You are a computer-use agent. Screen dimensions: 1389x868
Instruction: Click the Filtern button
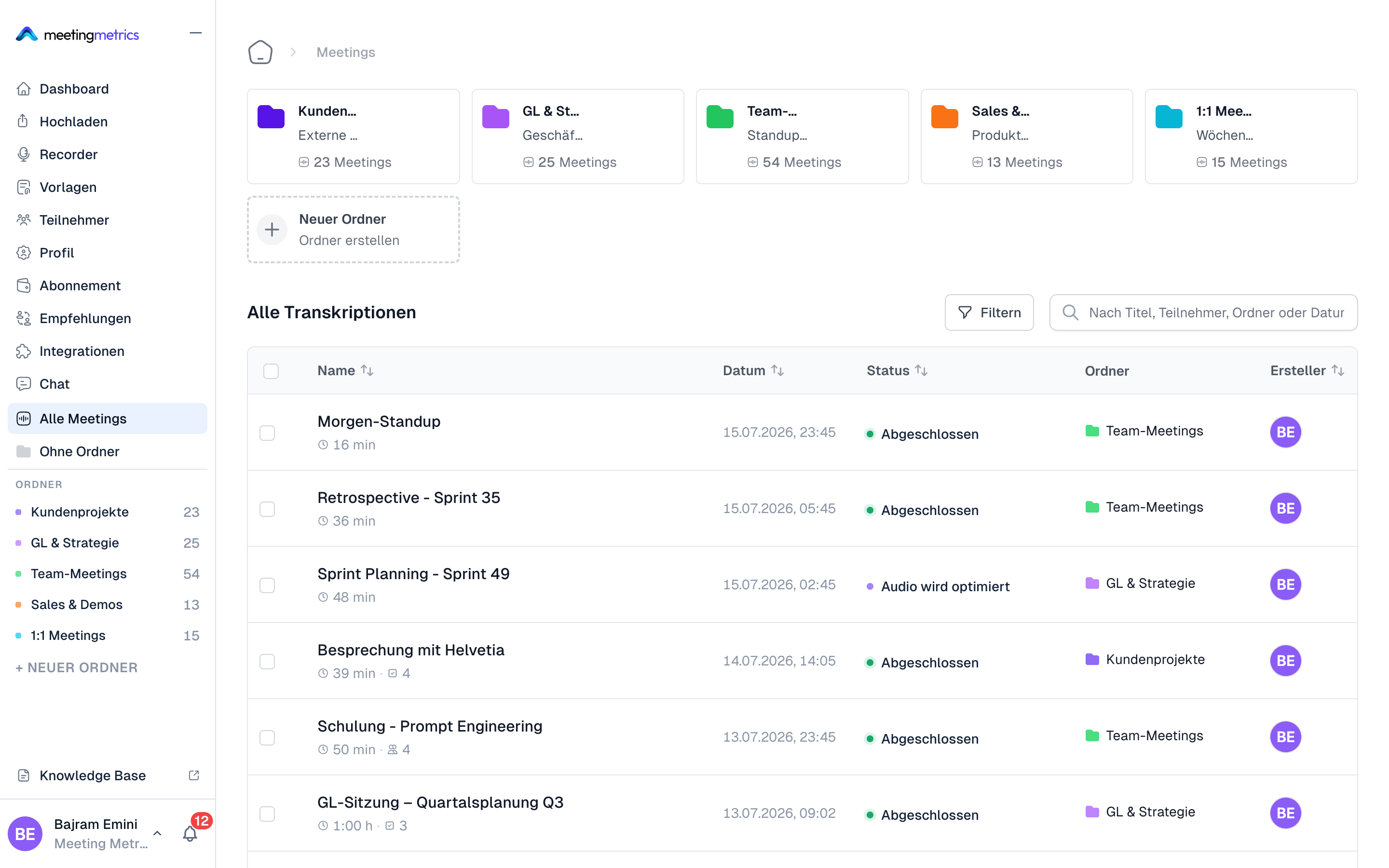coord(989,312)
